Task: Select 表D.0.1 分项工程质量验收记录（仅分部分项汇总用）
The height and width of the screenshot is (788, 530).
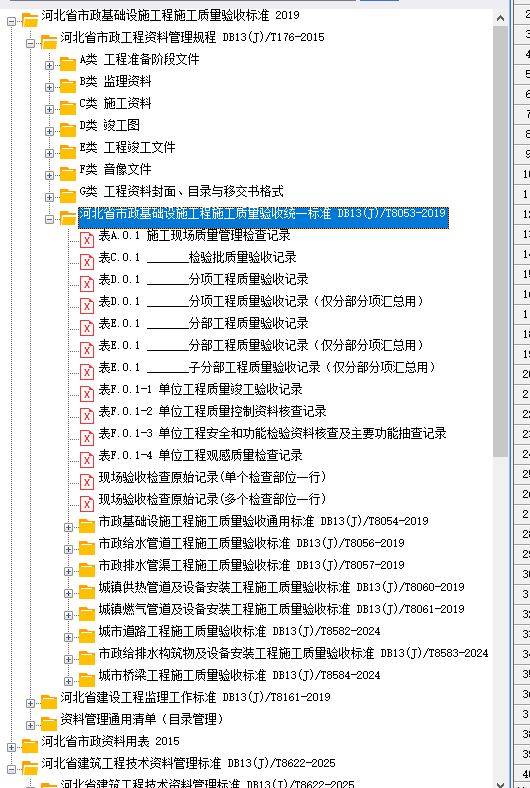Action: click(261, 302)
